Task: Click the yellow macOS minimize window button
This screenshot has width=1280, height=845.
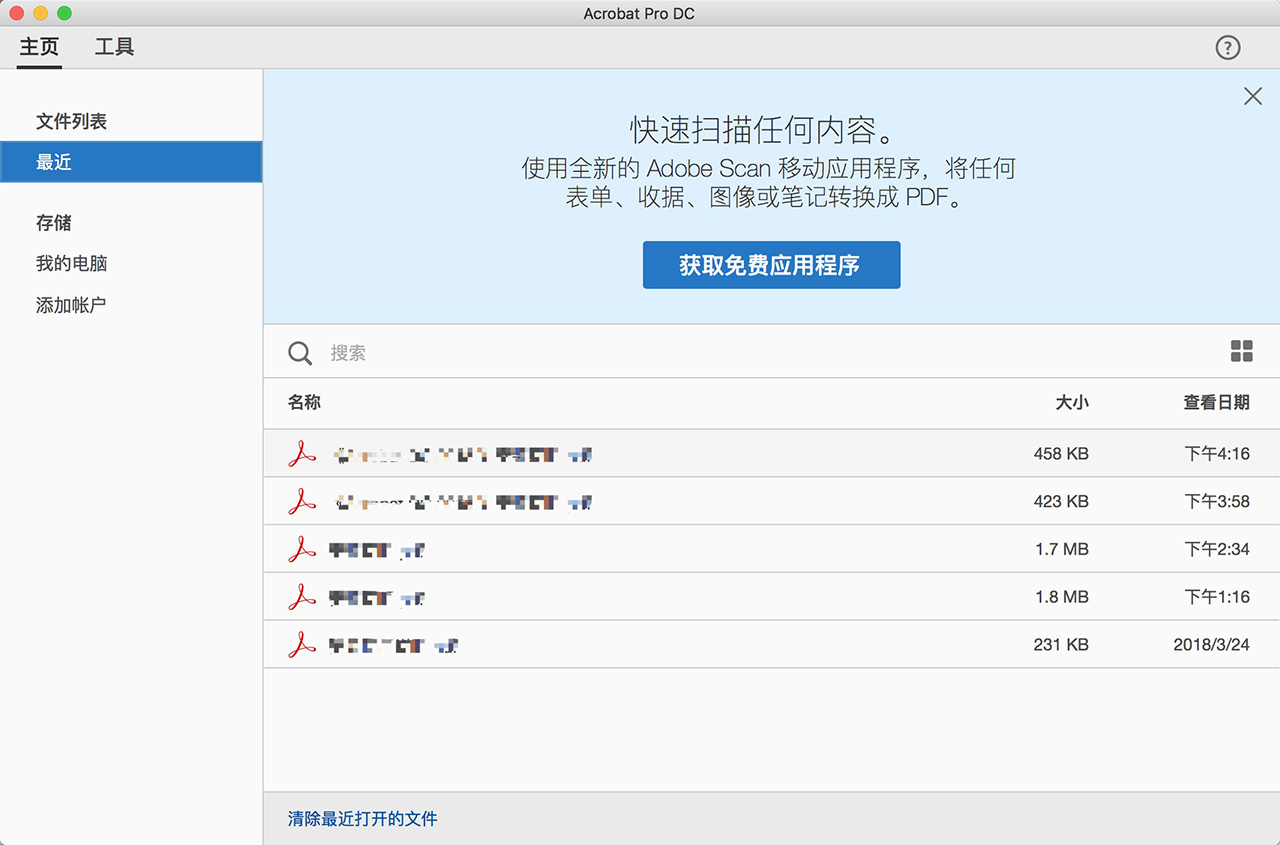Action: point(40,14)
